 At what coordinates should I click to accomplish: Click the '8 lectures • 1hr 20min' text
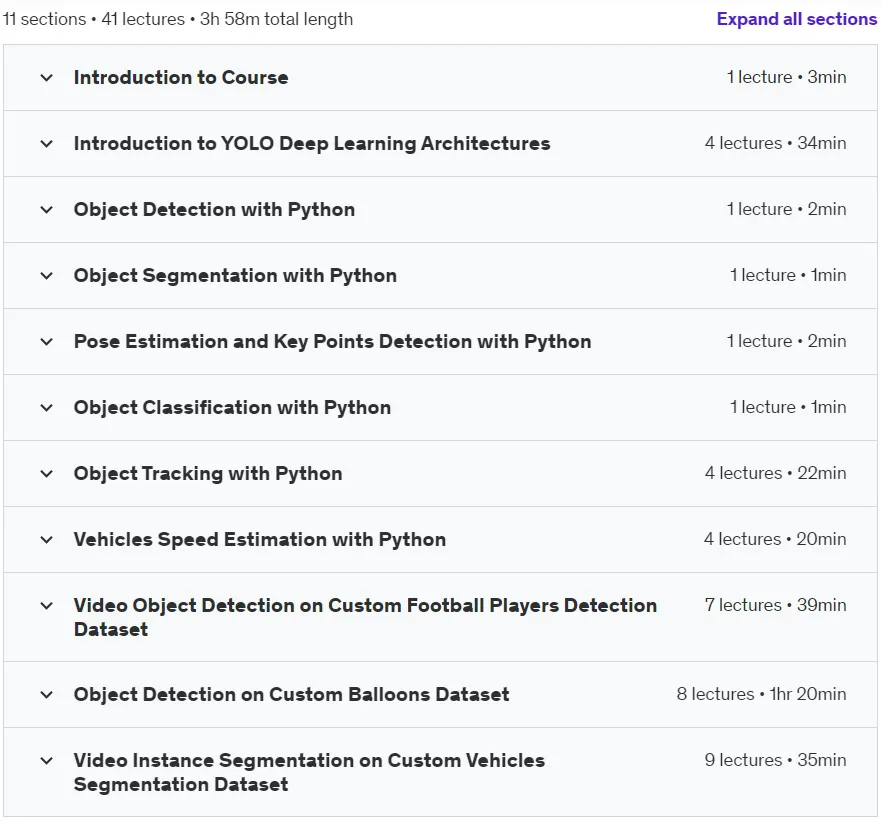click(x=762, y=694)
